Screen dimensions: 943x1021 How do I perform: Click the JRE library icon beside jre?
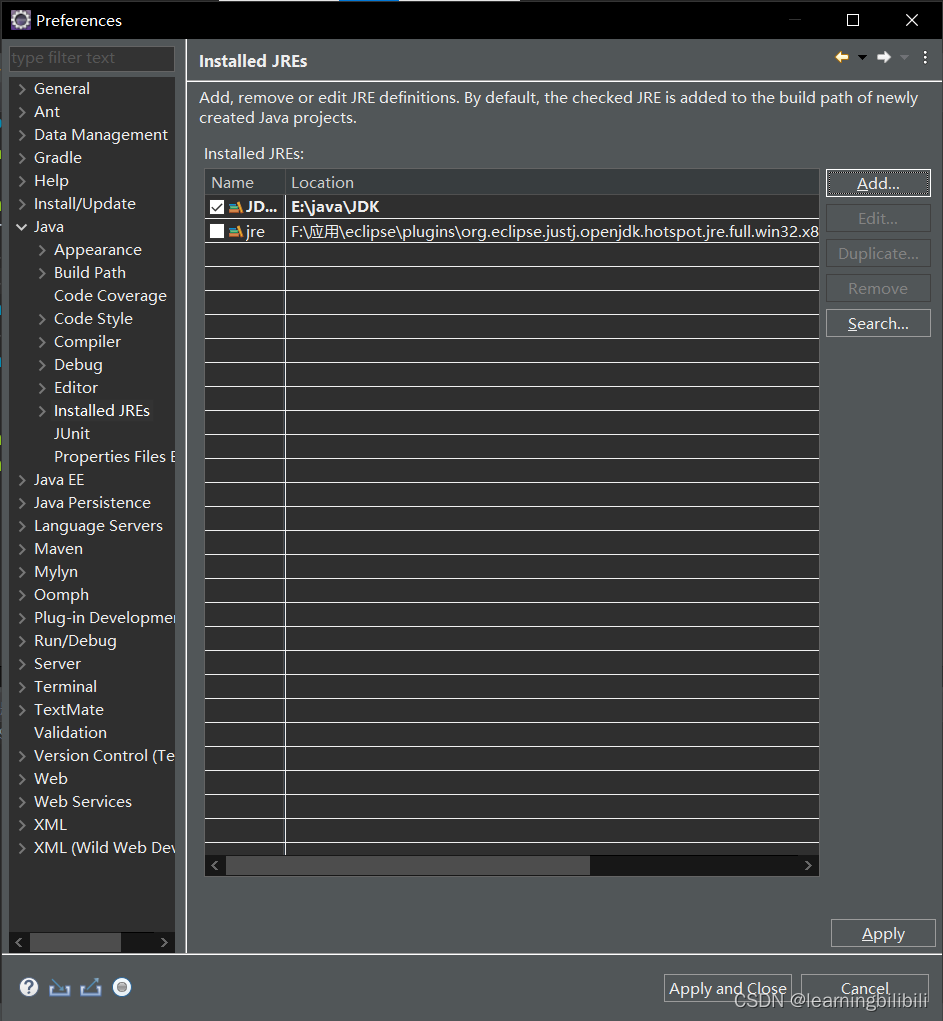pos(236,231)
